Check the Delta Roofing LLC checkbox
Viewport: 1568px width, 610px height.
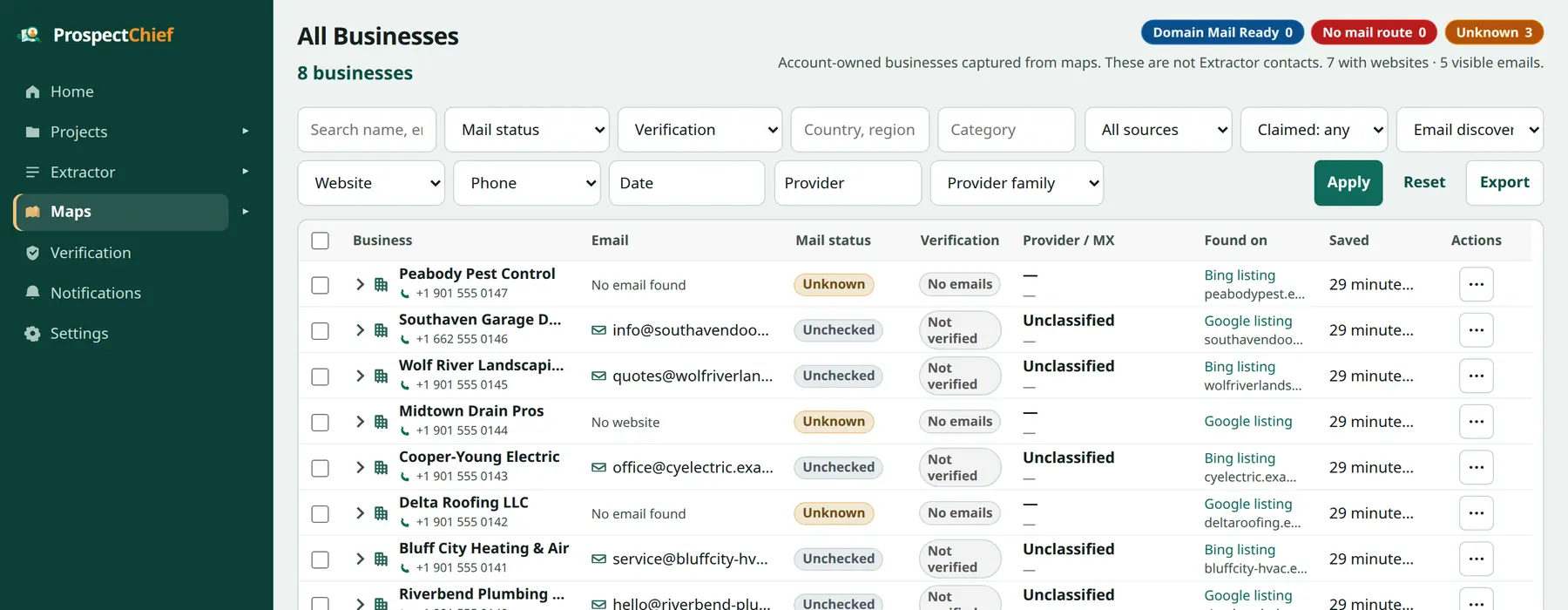(321, 514)
